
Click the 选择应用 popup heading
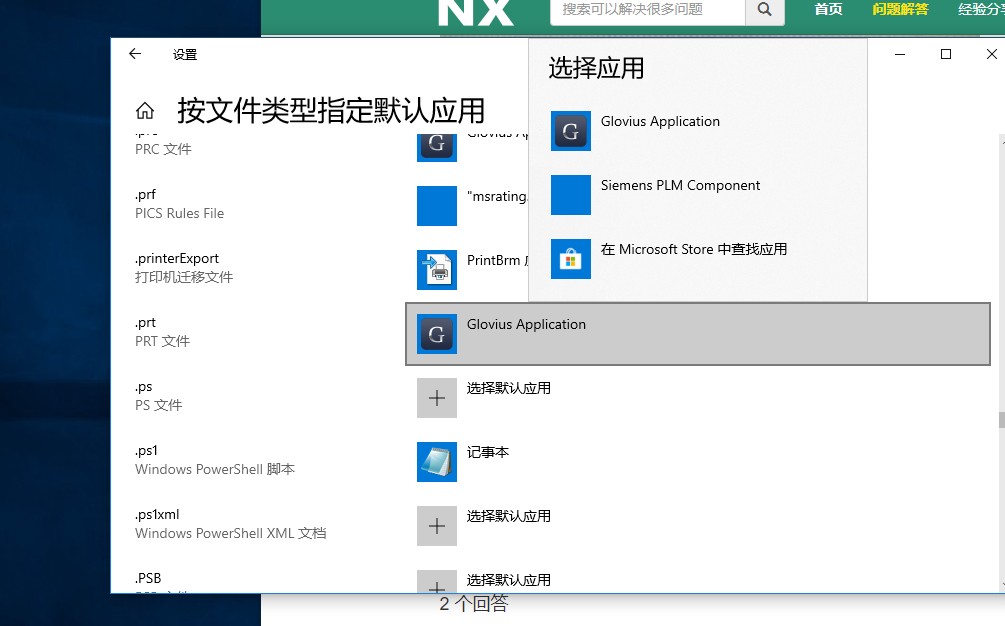596,68
